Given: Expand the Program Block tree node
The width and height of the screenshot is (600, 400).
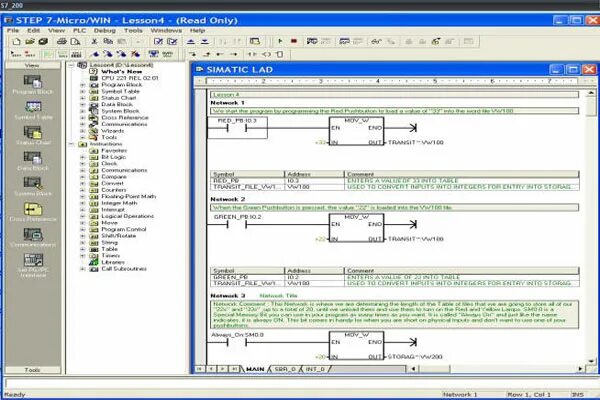Looking at the screenshot, I should 82,85.
